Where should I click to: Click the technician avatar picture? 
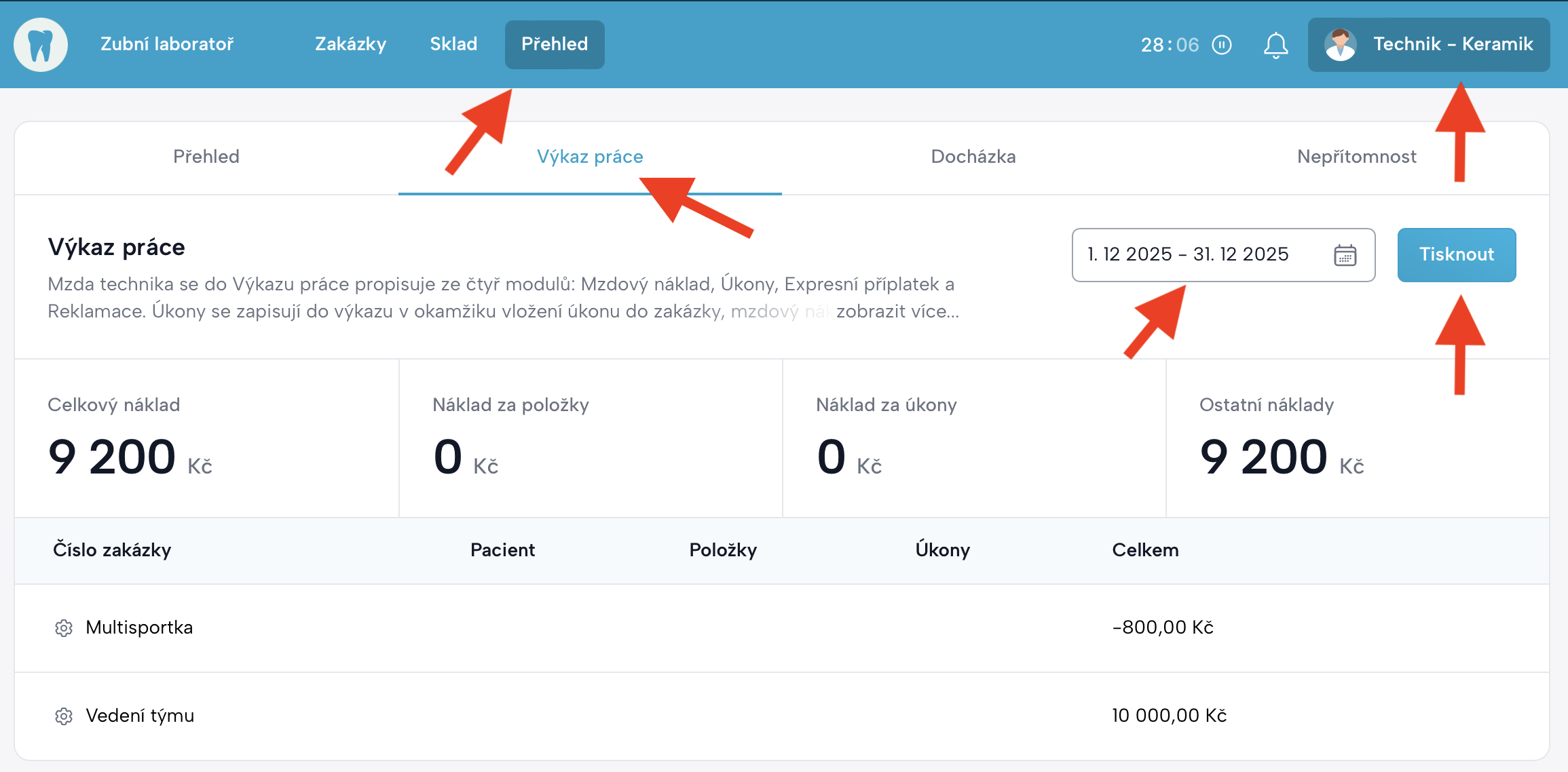[1340, 45]
